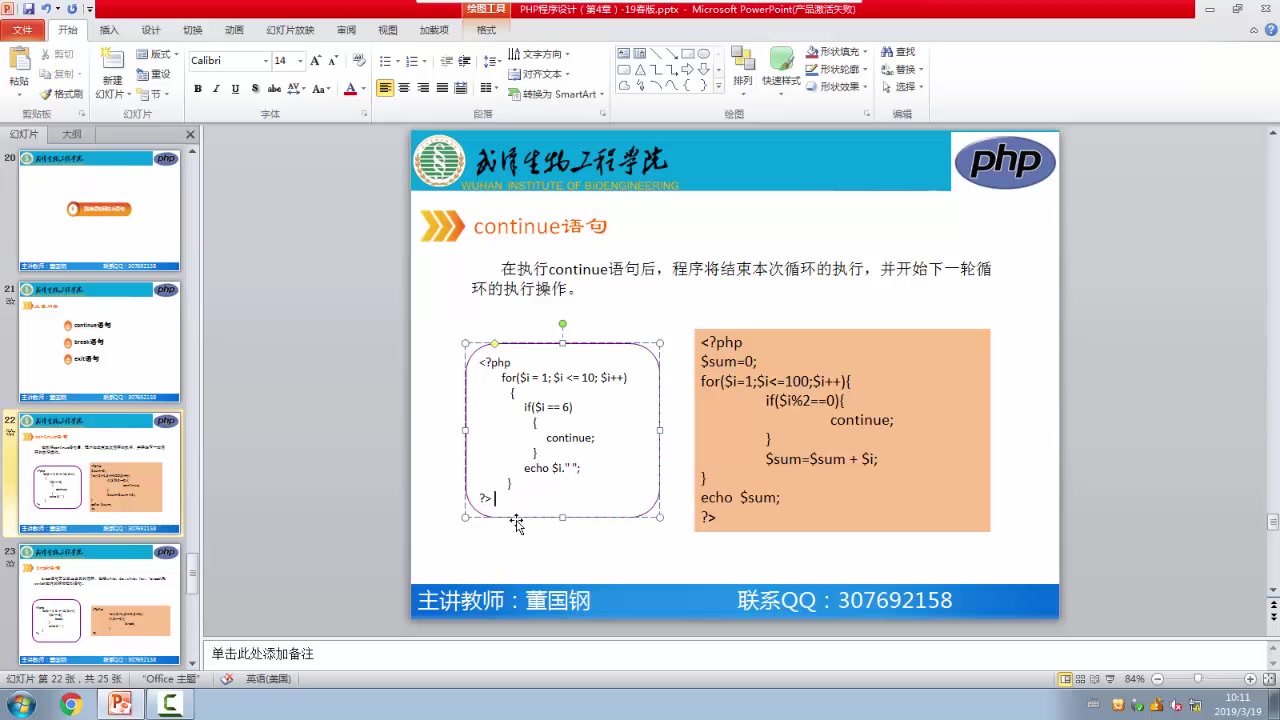The height and width of the screenshot is (720, 1280).
Task: Open the File (文件) tab
Action: click(x=22, y=30)
